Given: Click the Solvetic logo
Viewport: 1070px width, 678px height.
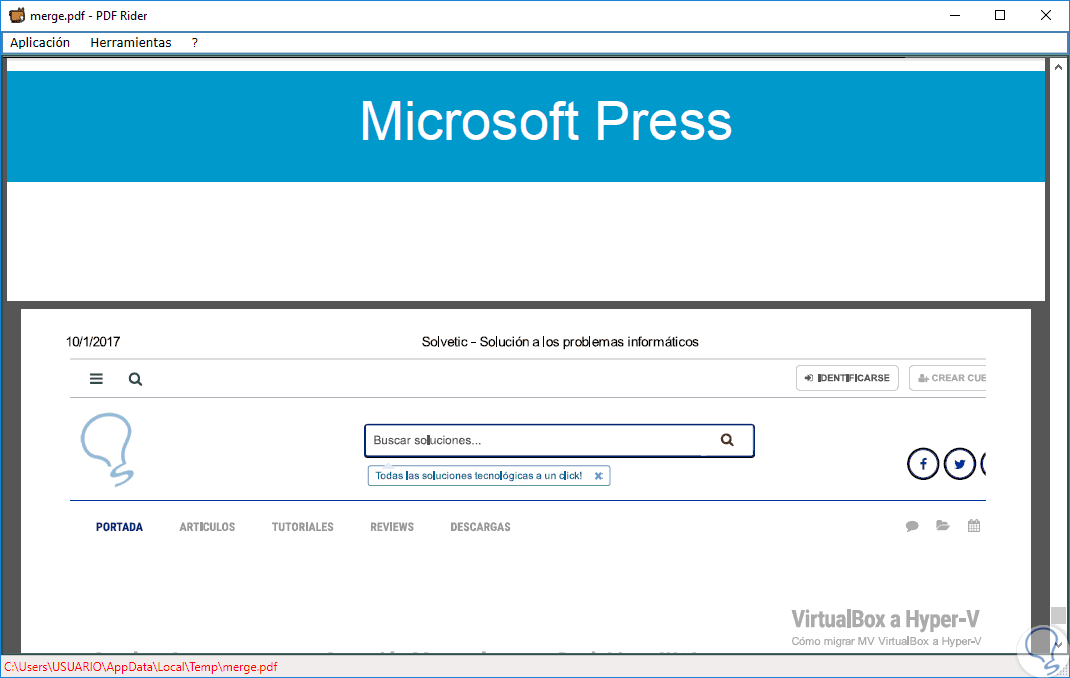Looking at the screenshot, I should [x=108, y=449].
